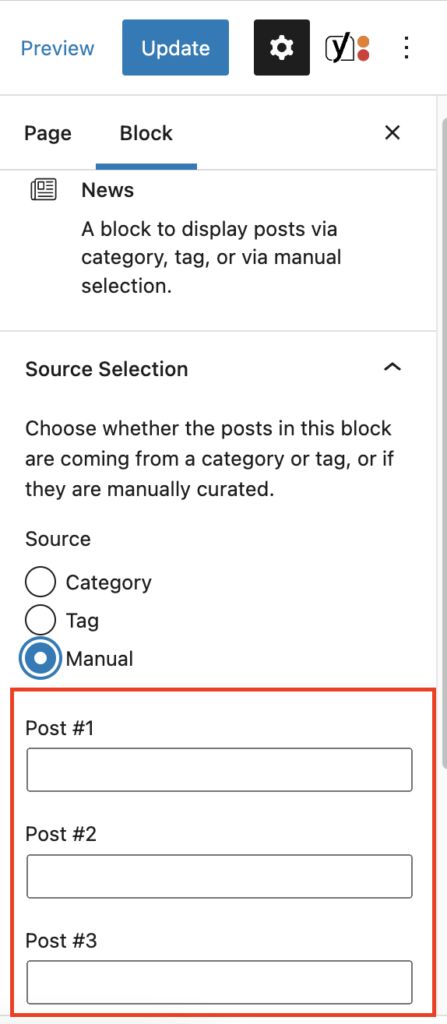Close the settings sidebar with X
The height and width of the screenshot is (1024, 447).
(x=392, y=133)
